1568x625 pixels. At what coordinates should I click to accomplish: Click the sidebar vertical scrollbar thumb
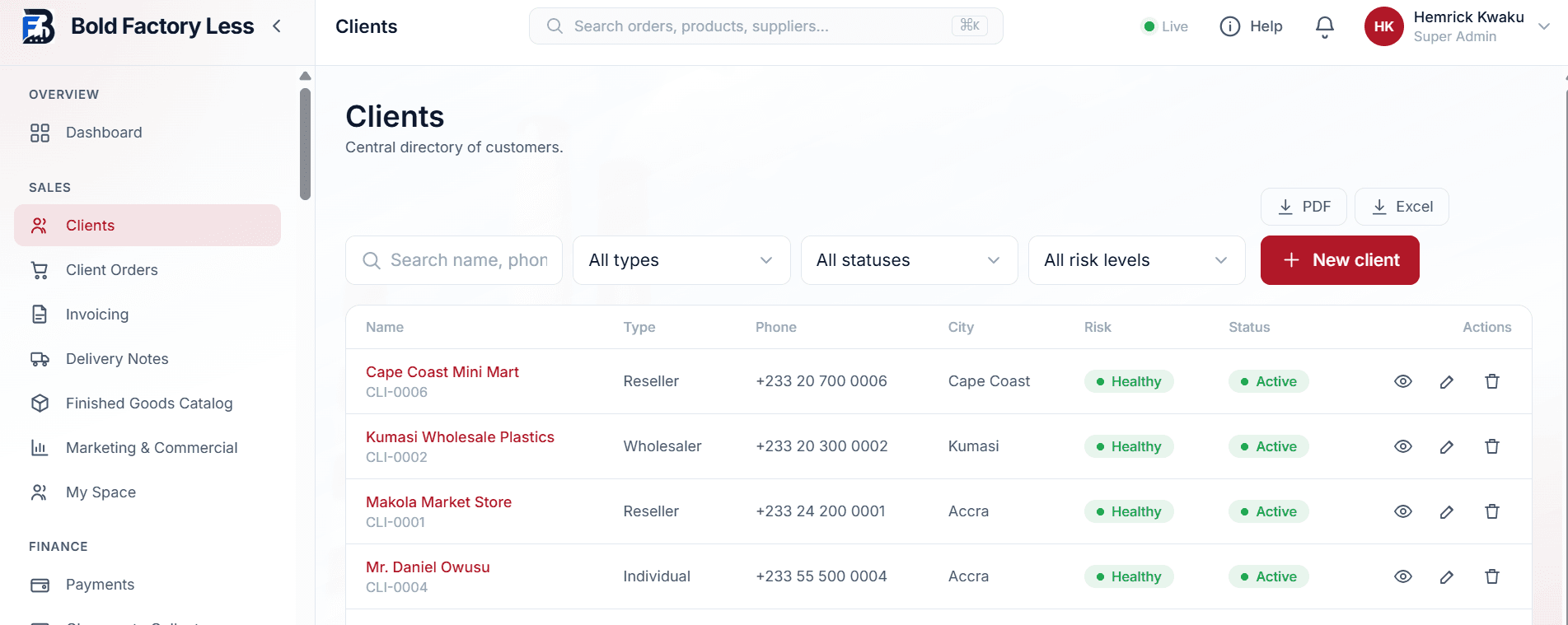click(305, 143)
